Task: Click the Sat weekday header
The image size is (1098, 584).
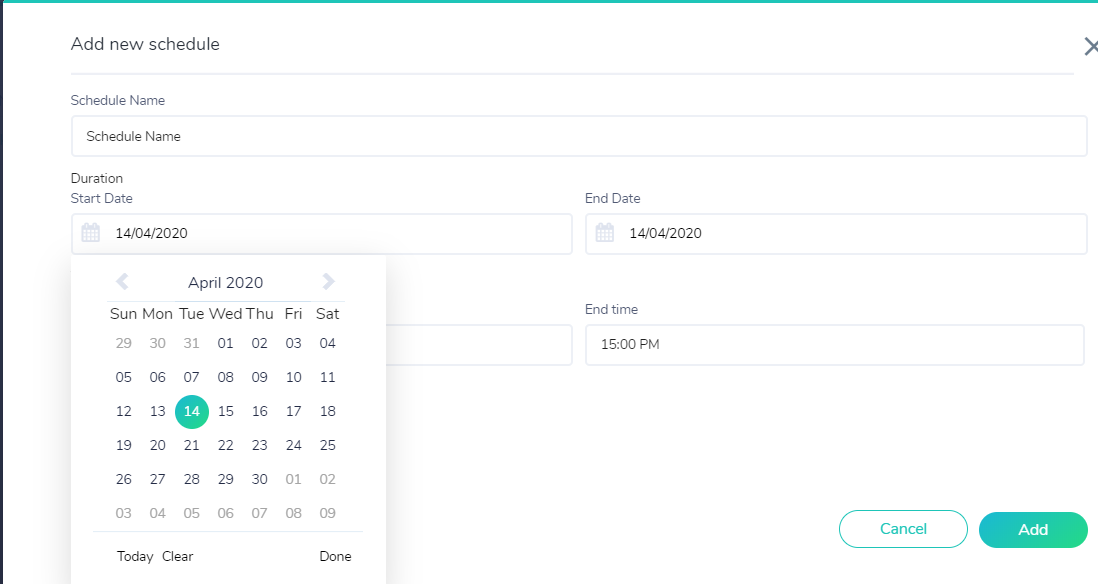Action: [x=328, y=314]
